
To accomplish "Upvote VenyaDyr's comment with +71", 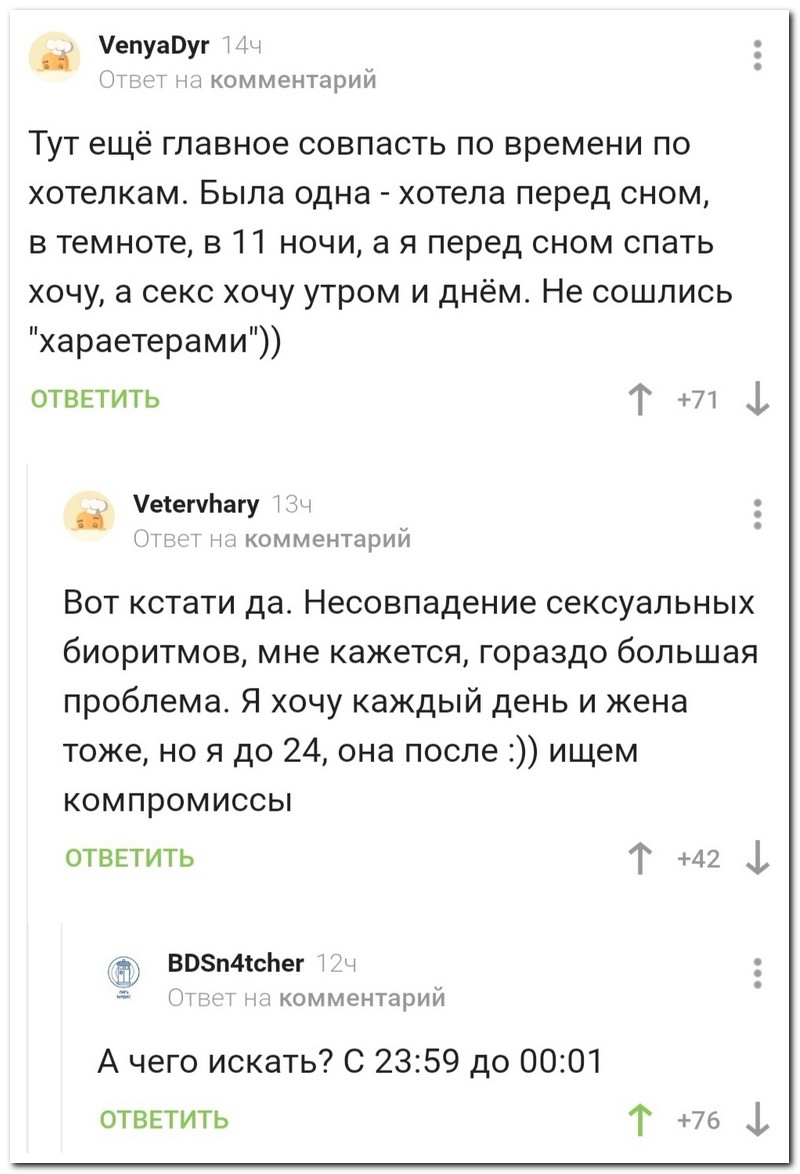I will click(639, 399).
